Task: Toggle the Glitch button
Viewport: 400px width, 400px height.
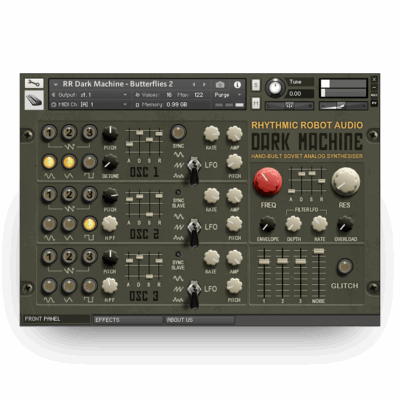Action: [x=345, y=267]
